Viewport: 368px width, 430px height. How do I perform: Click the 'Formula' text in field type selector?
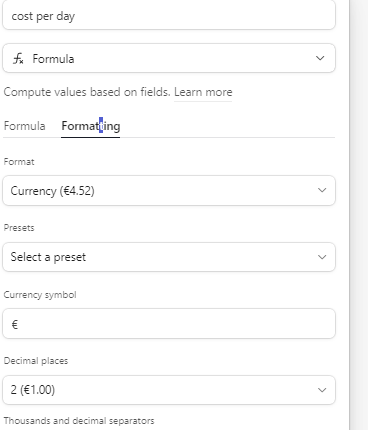coord(53,59)
